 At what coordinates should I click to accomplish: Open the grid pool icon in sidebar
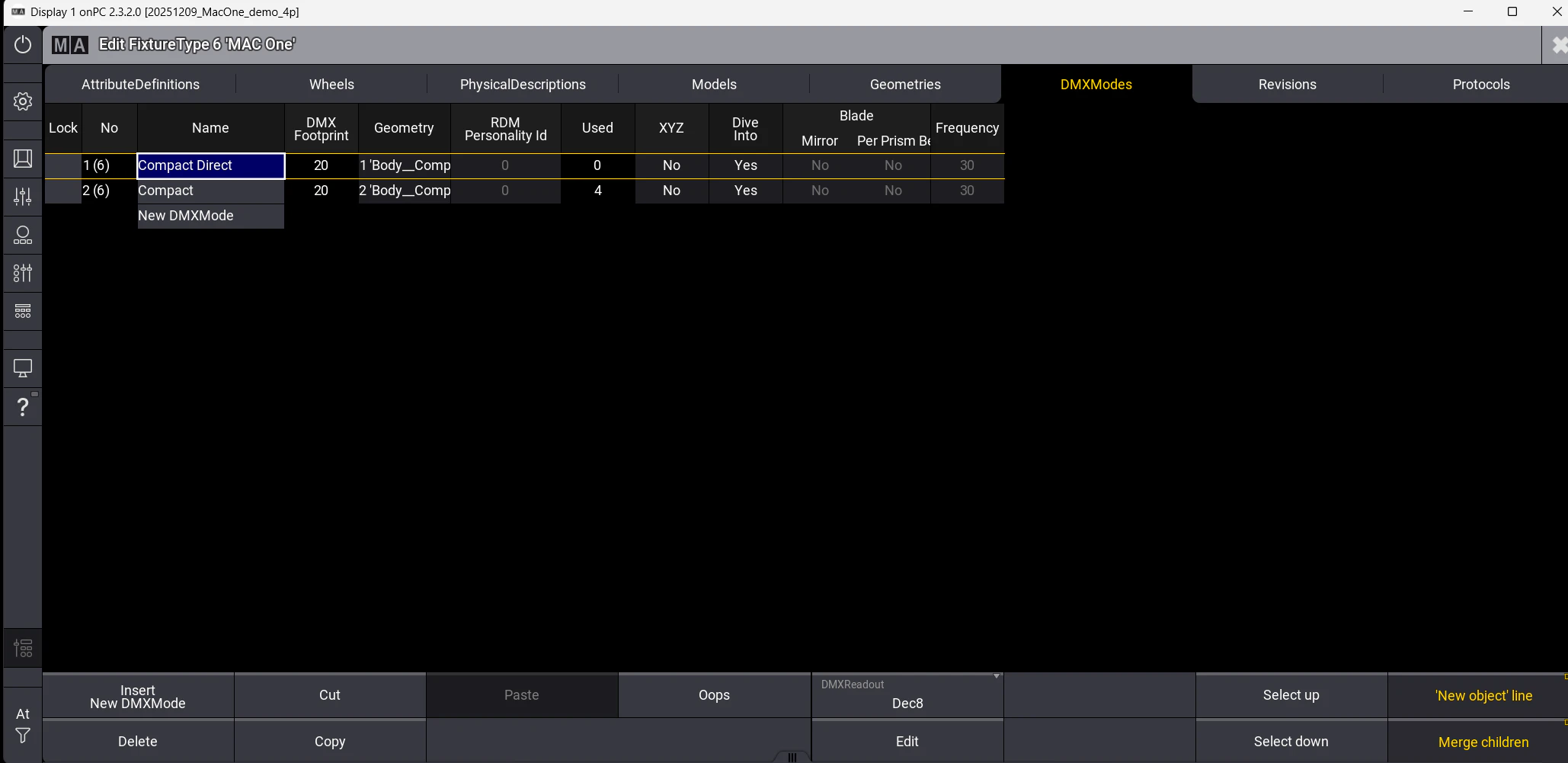coord(23,311)
